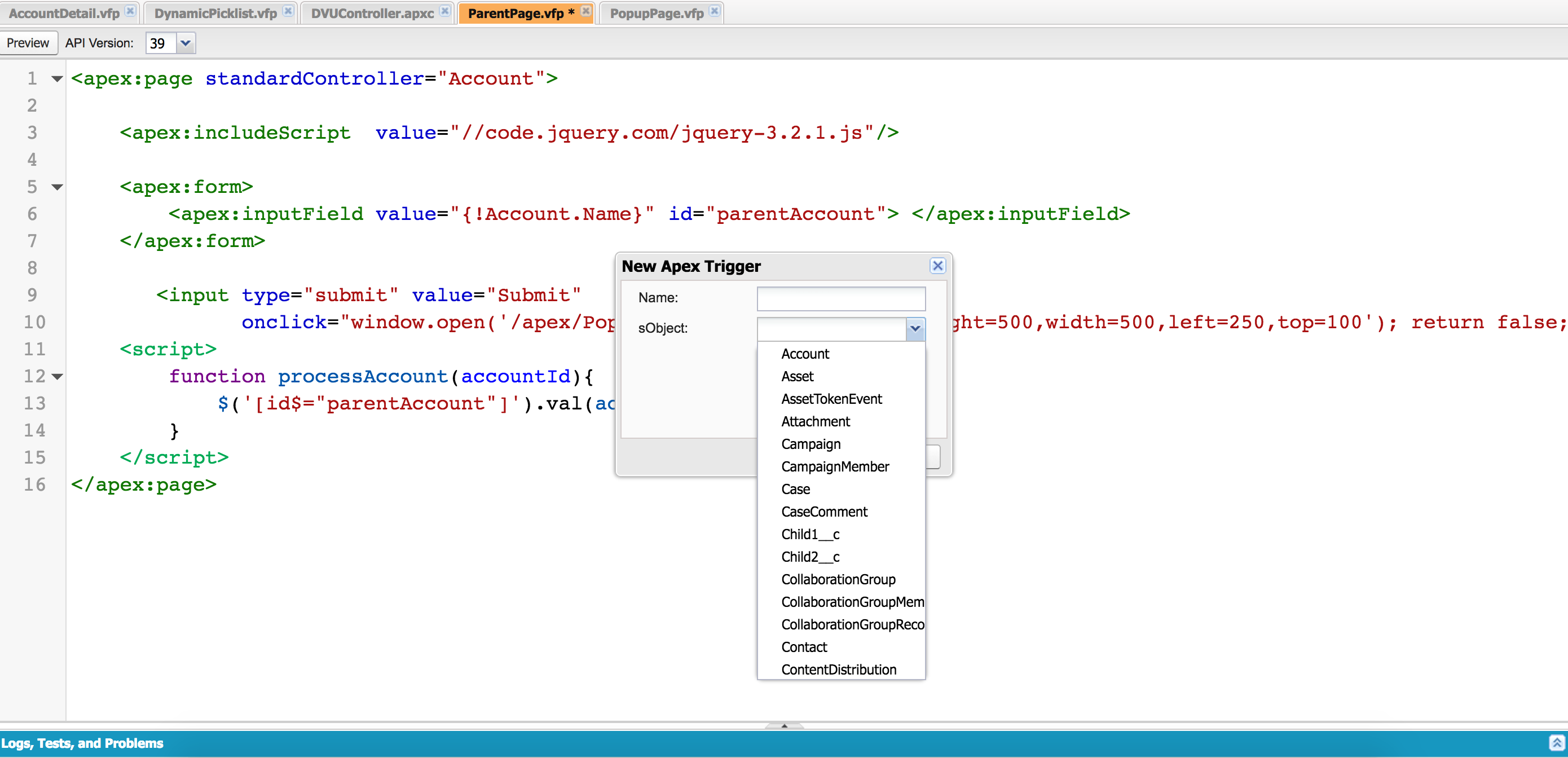The height and width of the screenshot is (758, 1568).
Task: Collapse the function fold on line 12
Action: click(x=57, y=376)
